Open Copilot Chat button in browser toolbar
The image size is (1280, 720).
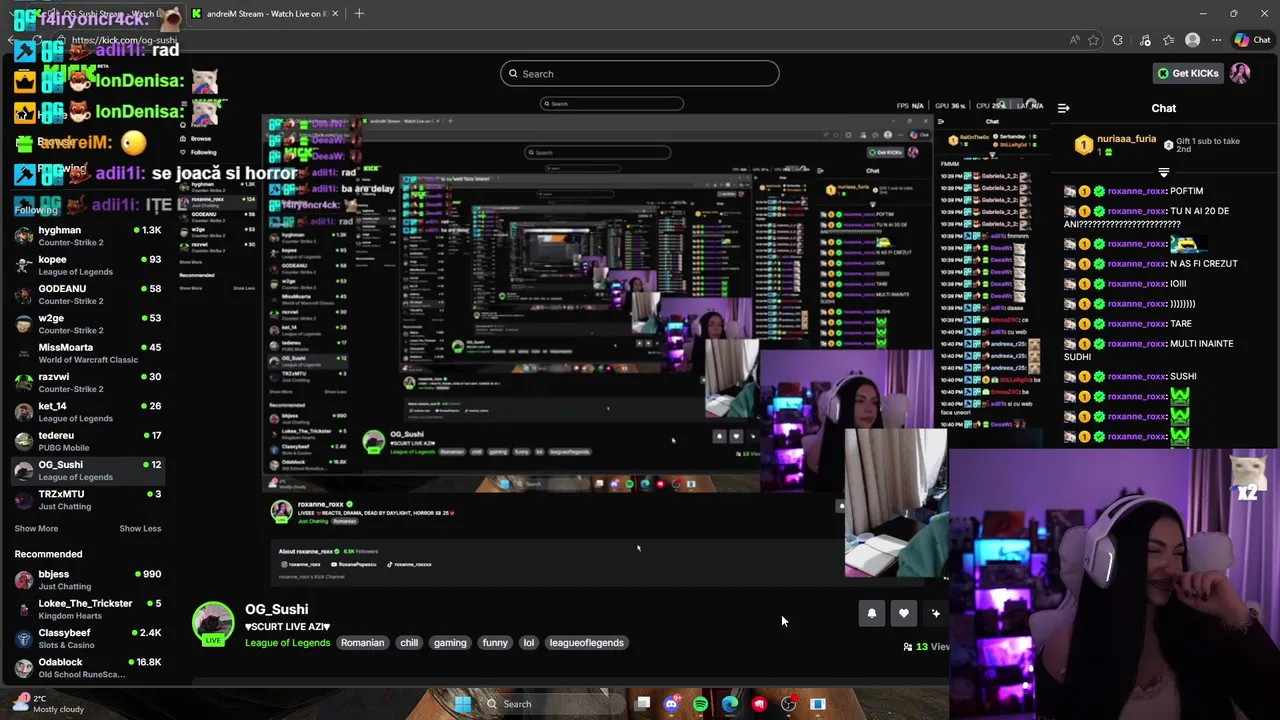pos(1252,40)
